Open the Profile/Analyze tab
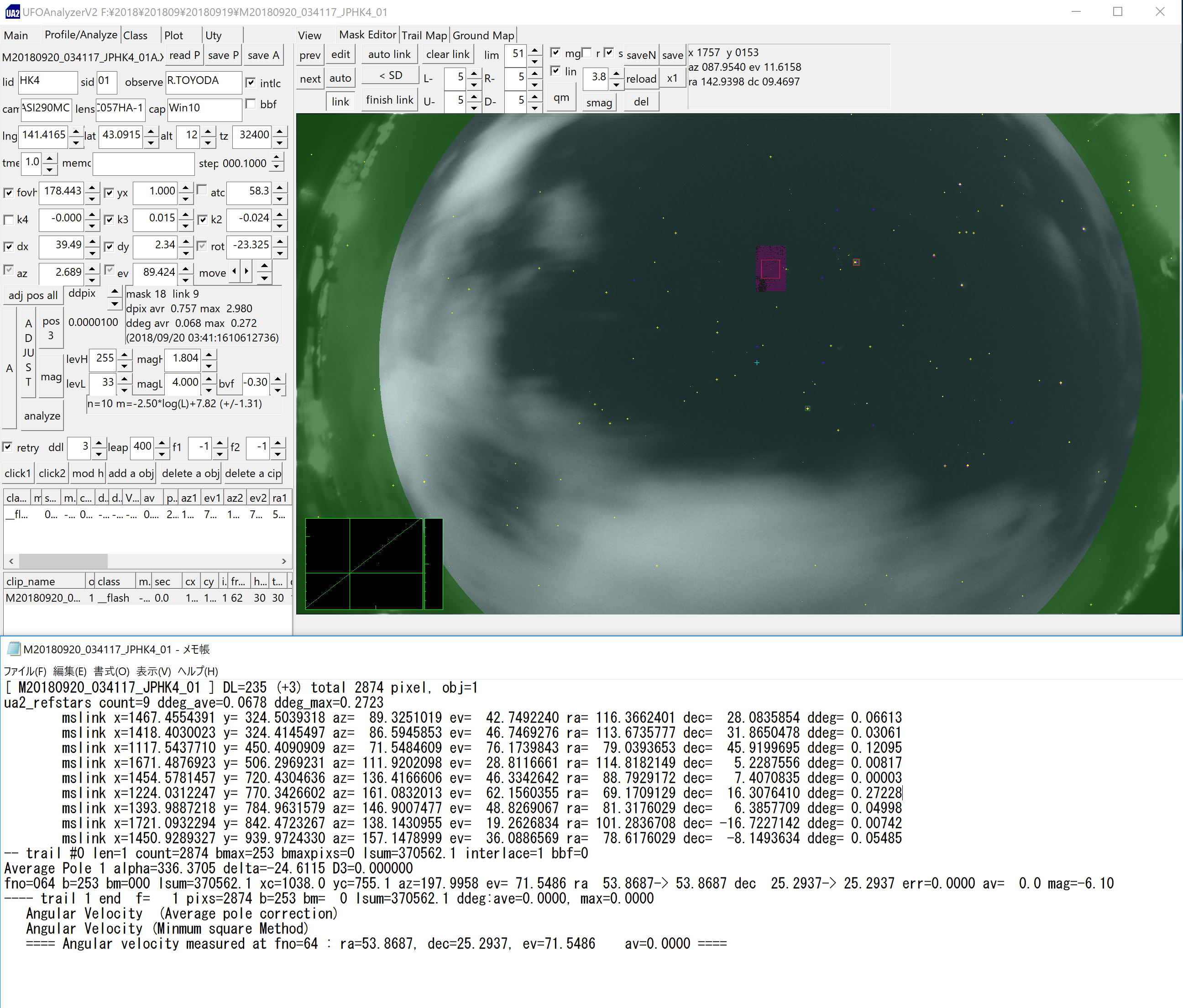 [x=80, y=35]
